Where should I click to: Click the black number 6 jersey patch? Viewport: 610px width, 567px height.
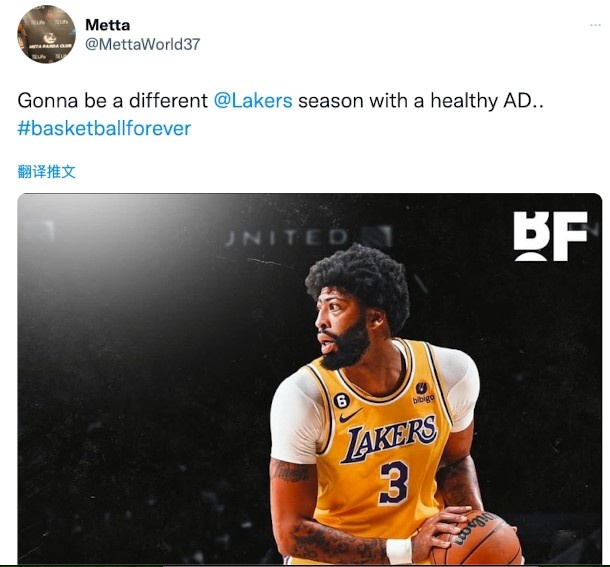pos(341,400)
